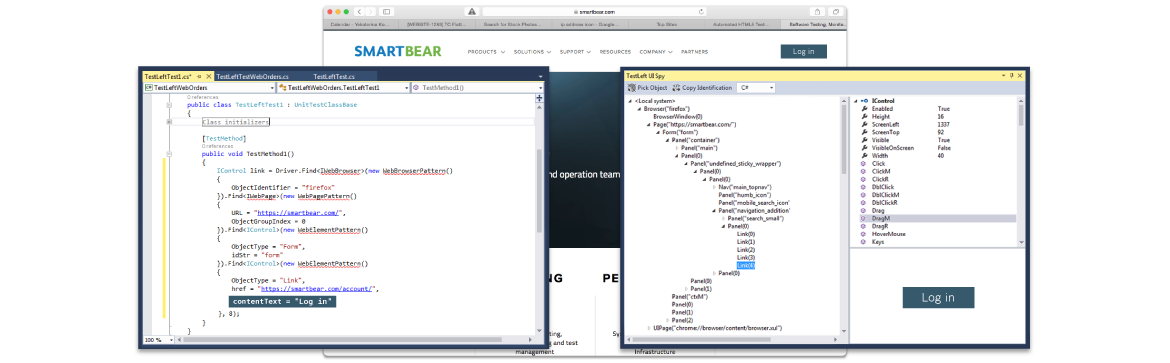
Task: Select Link(3) in the object tree
Action: point(745,257)
